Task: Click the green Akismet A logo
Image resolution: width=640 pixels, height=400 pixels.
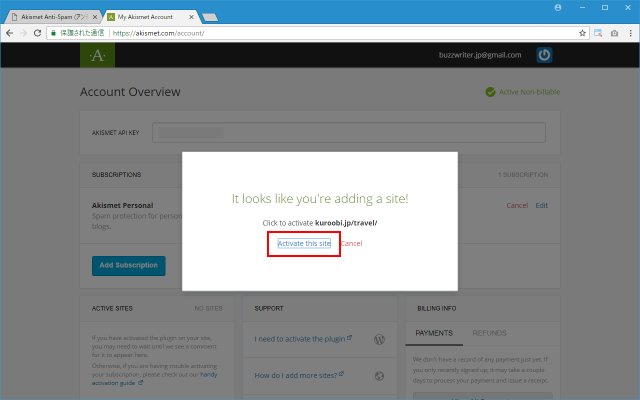Action: tap(97, 55)
